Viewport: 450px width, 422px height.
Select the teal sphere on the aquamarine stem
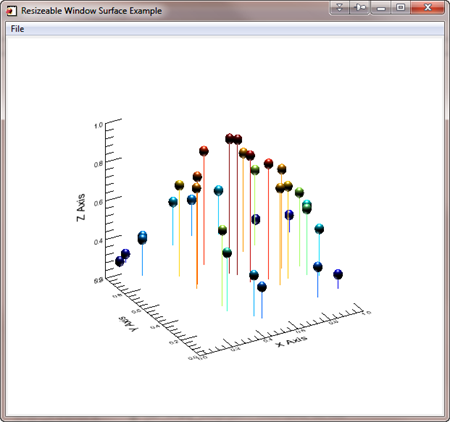click(x=227, y=253)
